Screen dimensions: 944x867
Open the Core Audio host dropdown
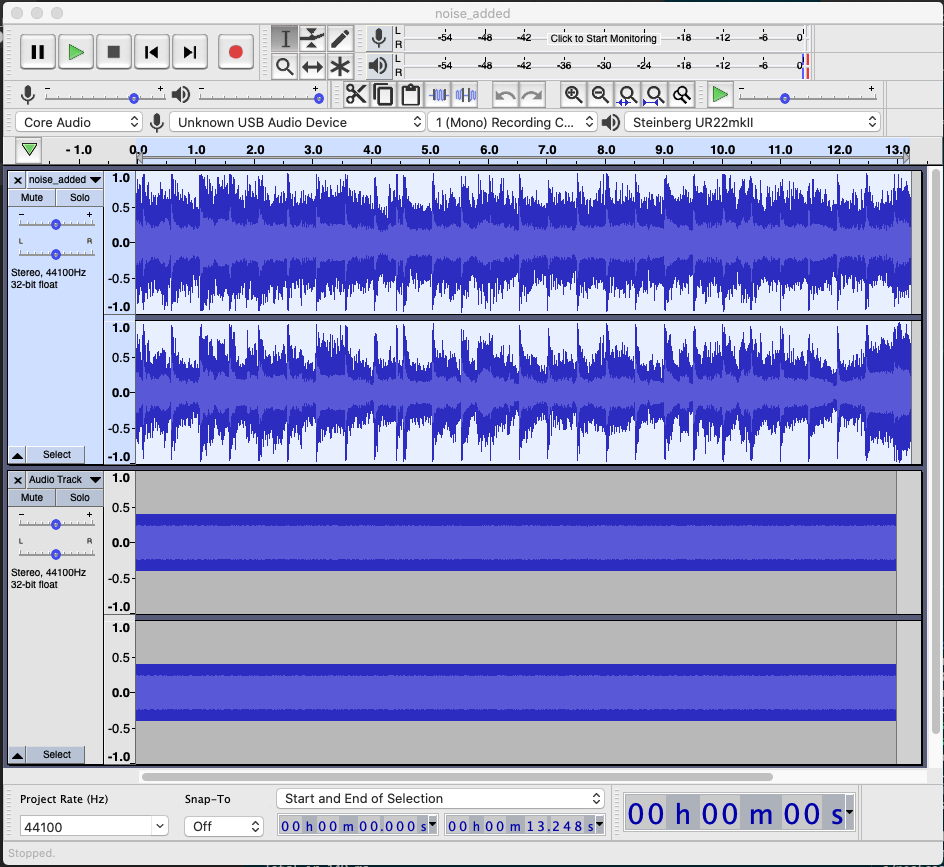pos(80,122)
